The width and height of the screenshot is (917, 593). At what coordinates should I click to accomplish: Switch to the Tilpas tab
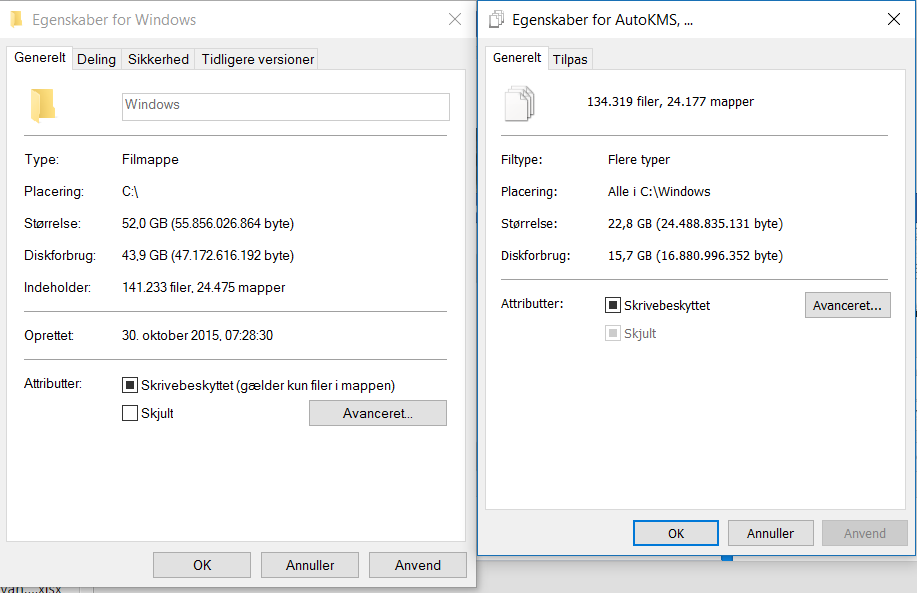point(570,59)
